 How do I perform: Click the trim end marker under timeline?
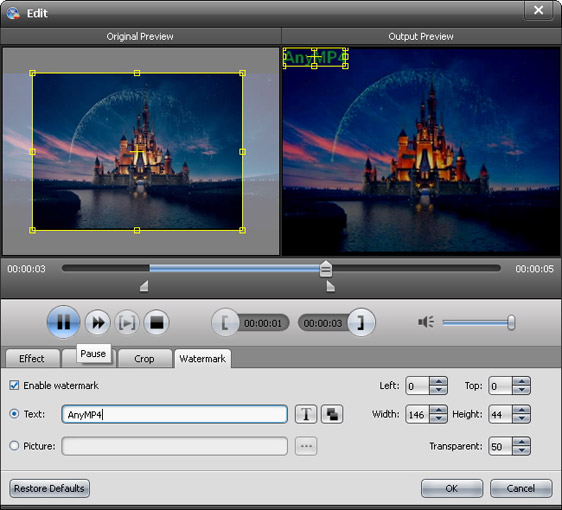(330, 286)
